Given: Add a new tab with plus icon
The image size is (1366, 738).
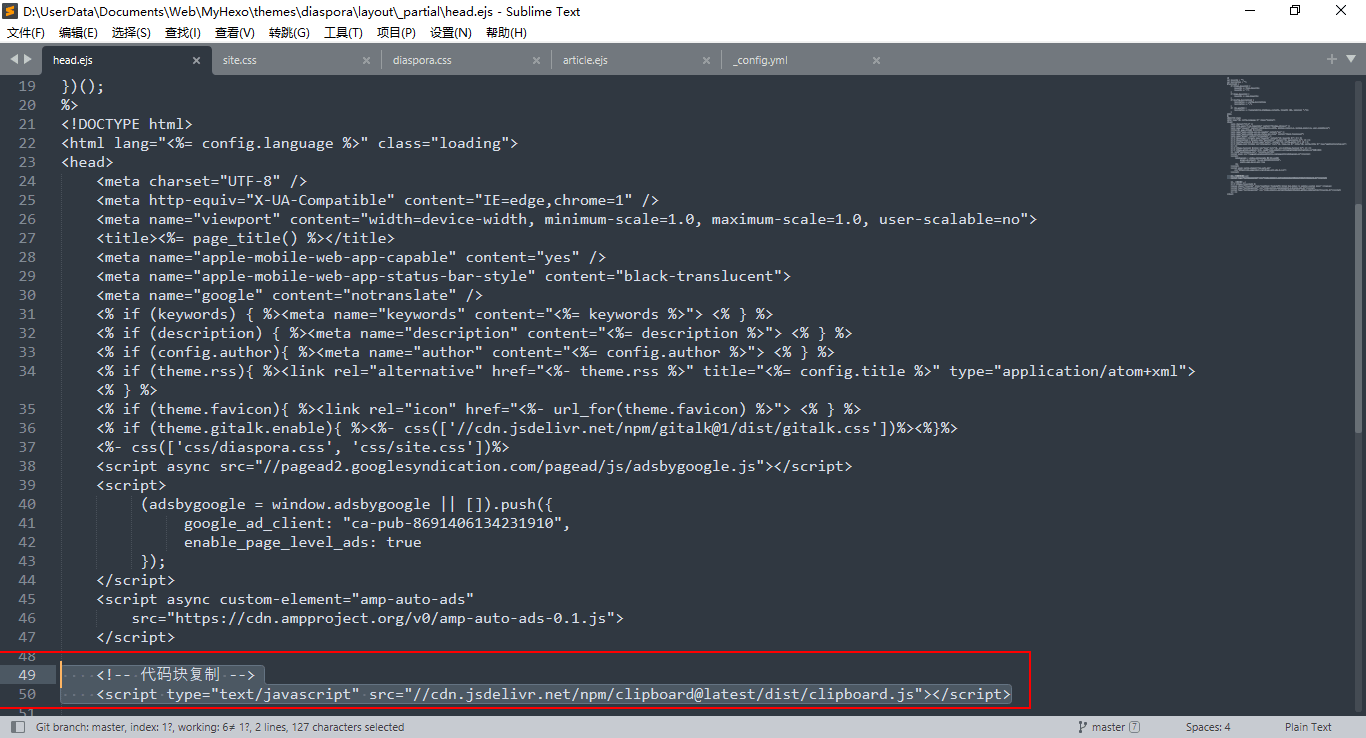Looking at the screenshot, I should coord(1332,60).
